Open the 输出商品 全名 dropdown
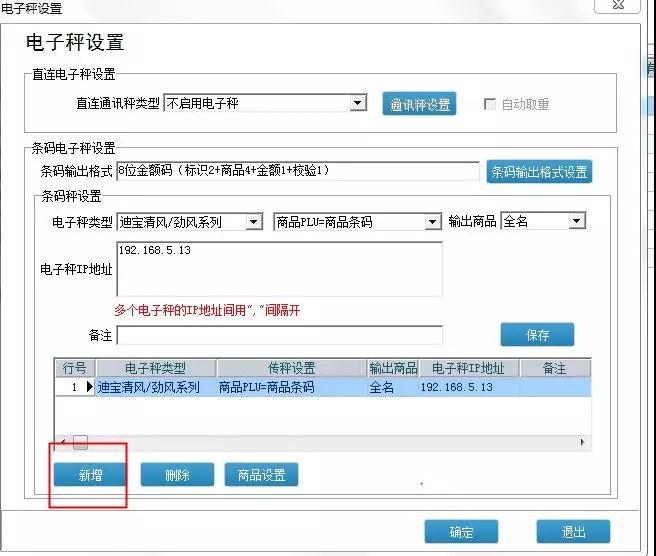The height and width of the screenshot is (556, 656). click(577, 221)
